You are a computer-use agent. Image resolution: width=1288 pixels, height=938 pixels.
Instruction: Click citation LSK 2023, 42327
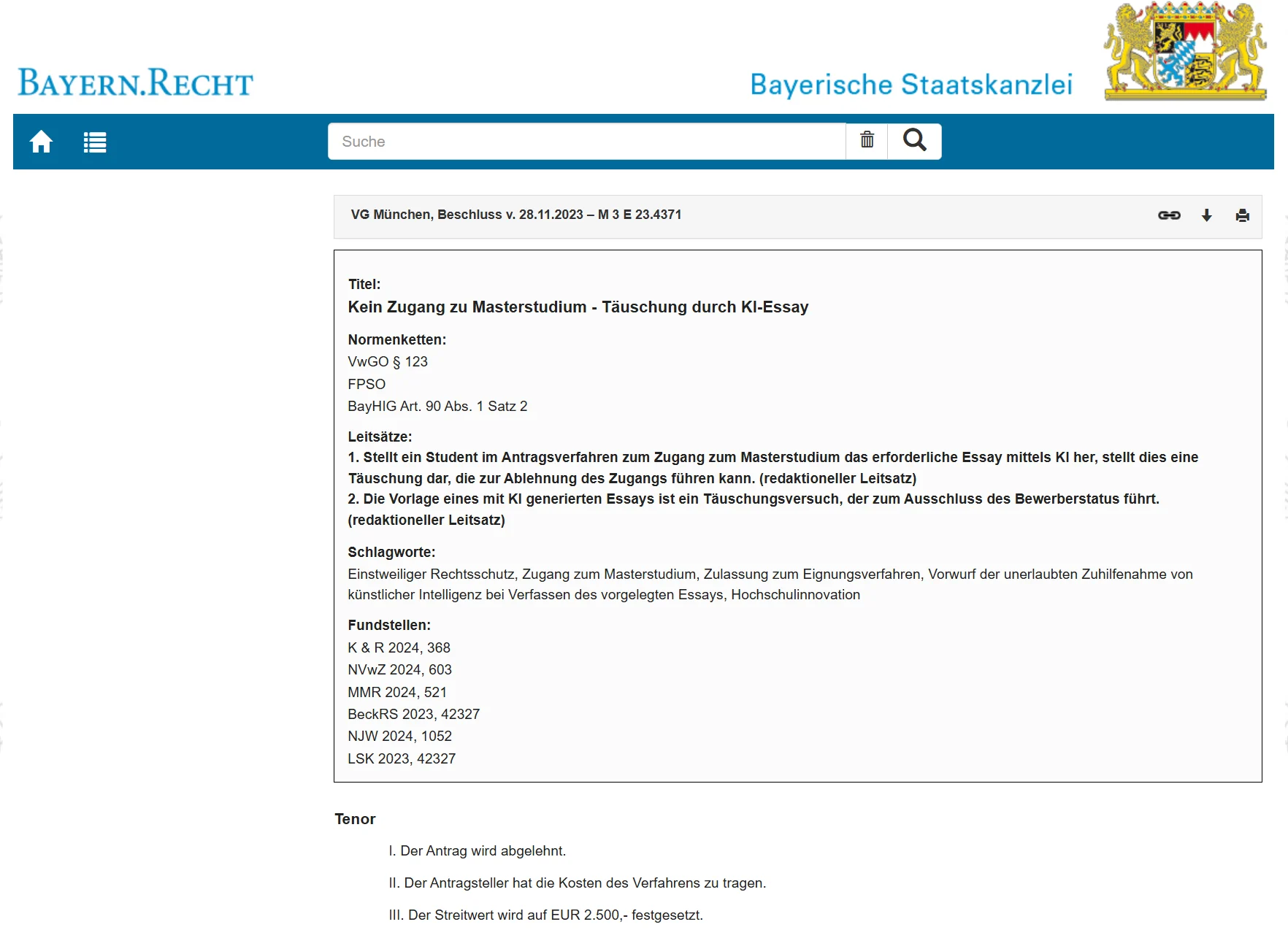coord(402,758)
